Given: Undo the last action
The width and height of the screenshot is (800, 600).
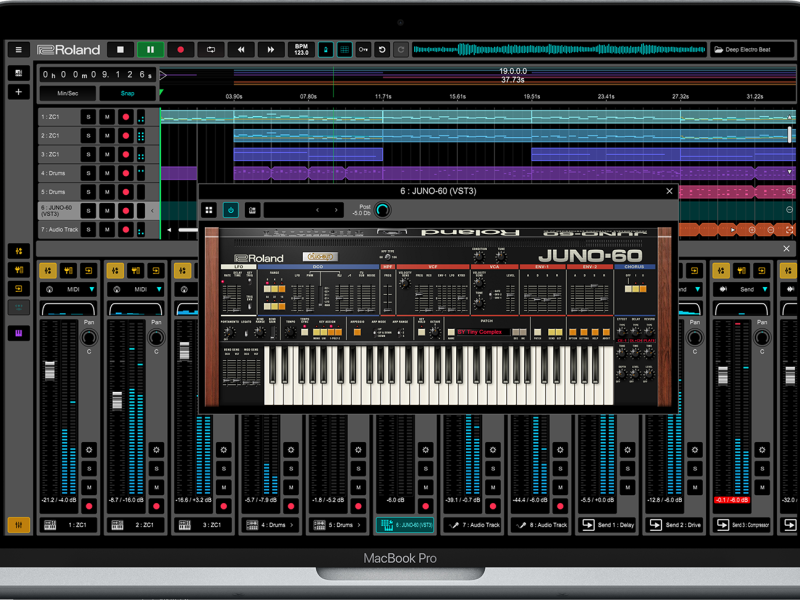Looking at the screenshot, I should (x=382, y=49).
